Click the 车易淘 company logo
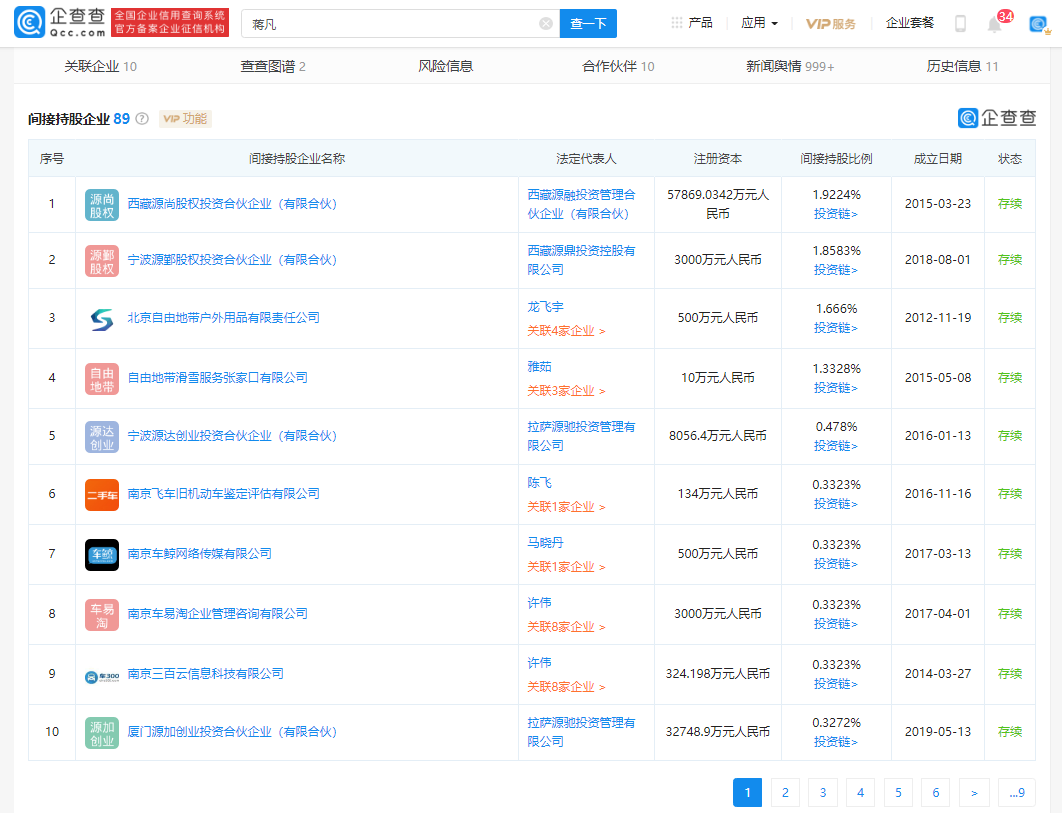This screenshot has height=813, width=1062. pyautogui.click(x=102, y=615)
